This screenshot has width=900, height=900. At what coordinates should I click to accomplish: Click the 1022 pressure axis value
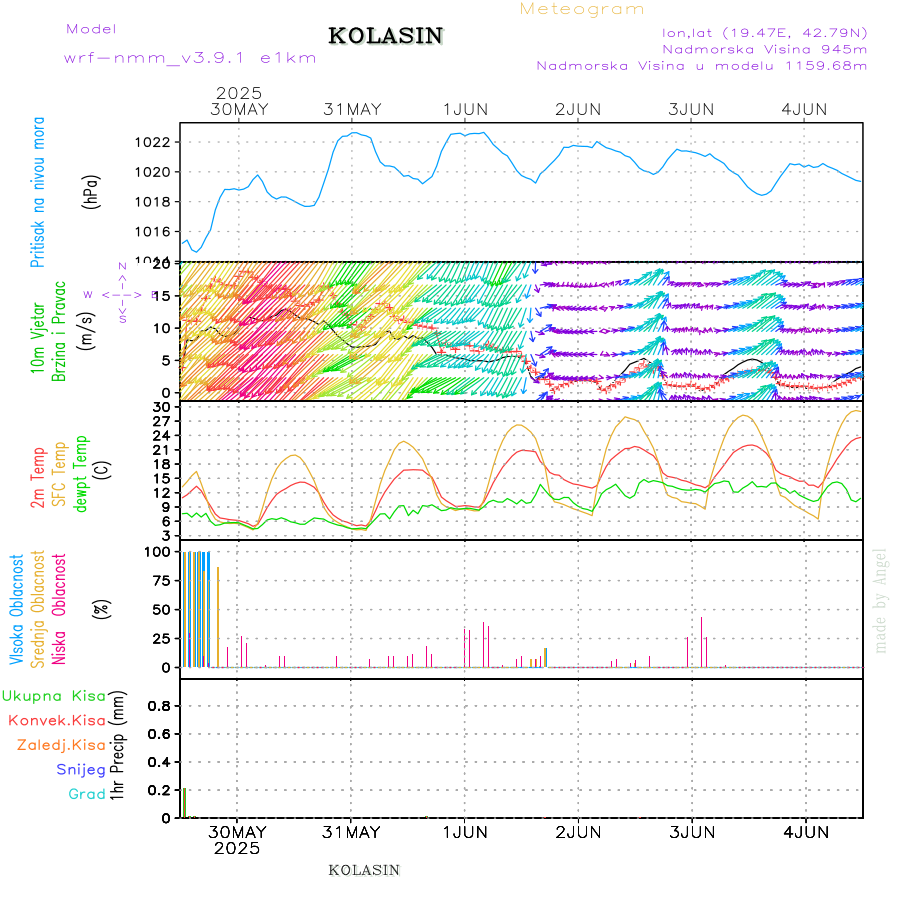[x=153, y=142]
